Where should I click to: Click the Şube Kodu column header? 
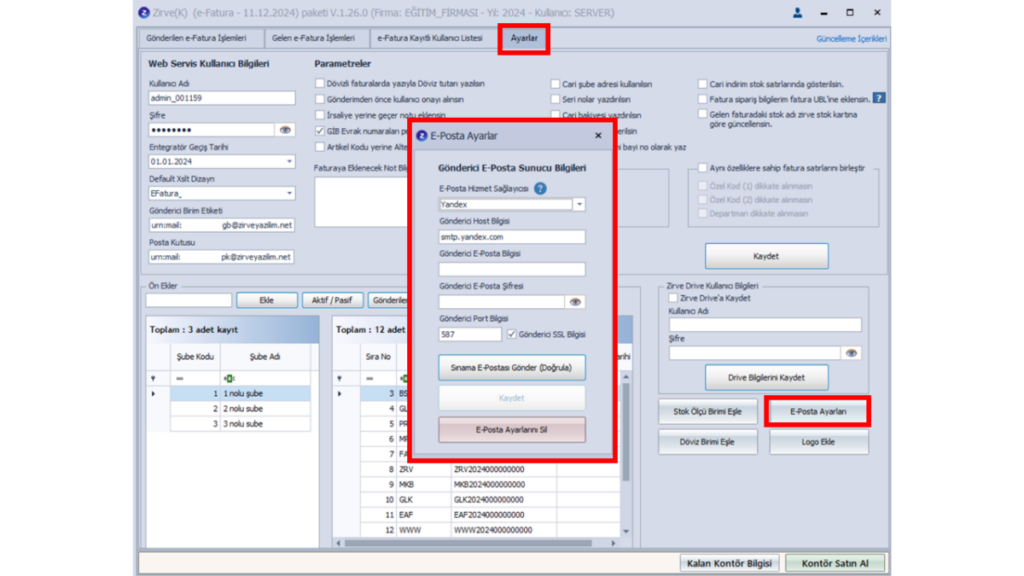(x=195, y=357)
